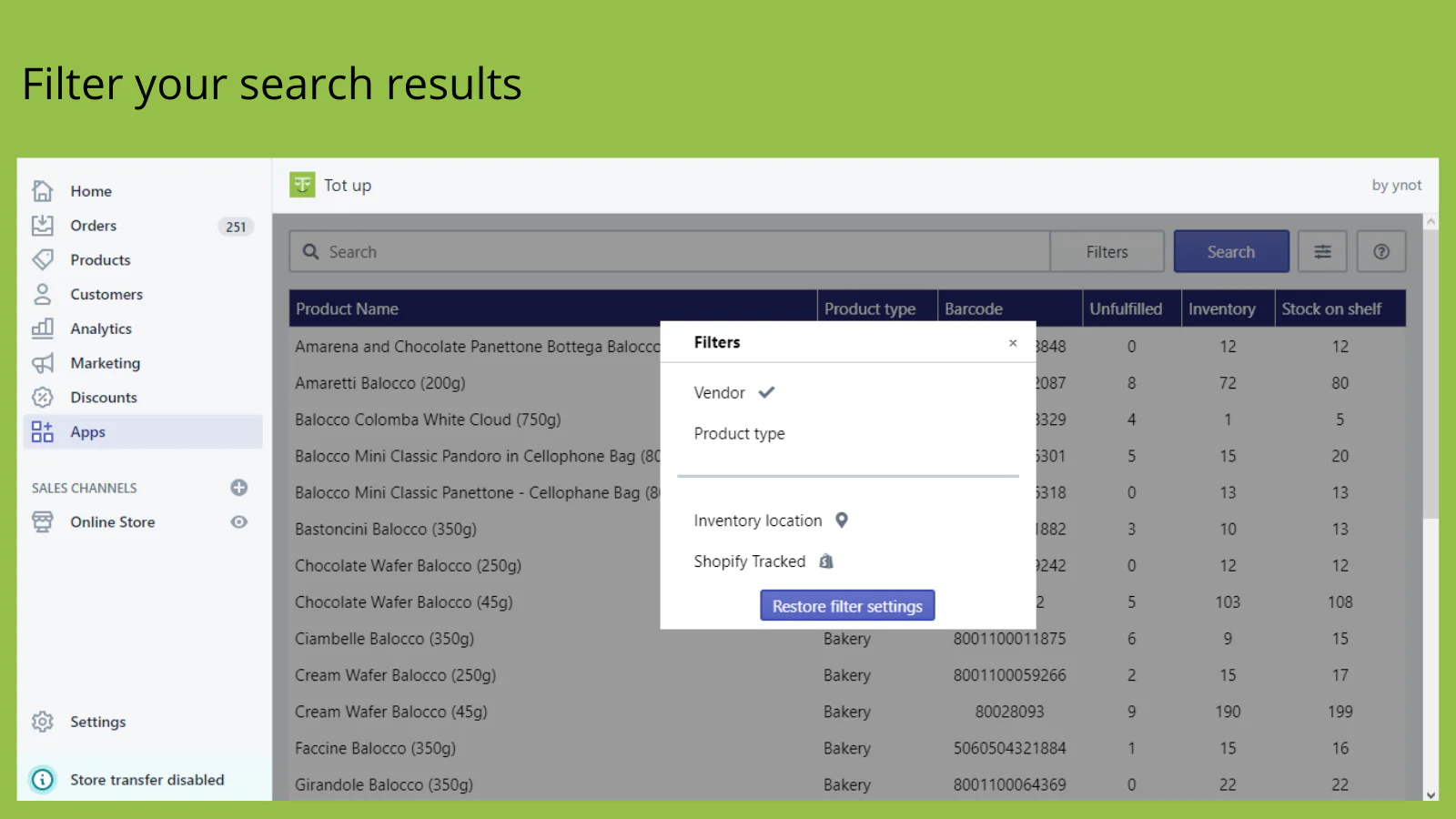Open Settings in the sidebar
1456x819 pixels.
98,722
